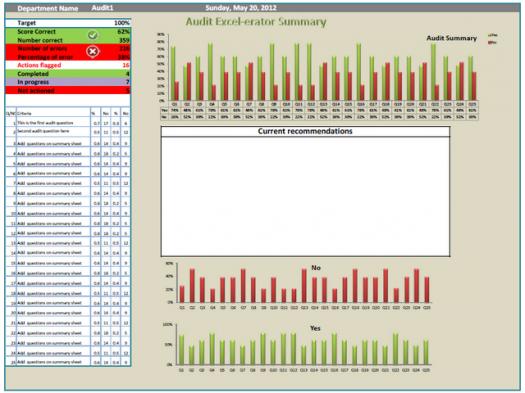Select the Score Correct label

pos(36,32)
